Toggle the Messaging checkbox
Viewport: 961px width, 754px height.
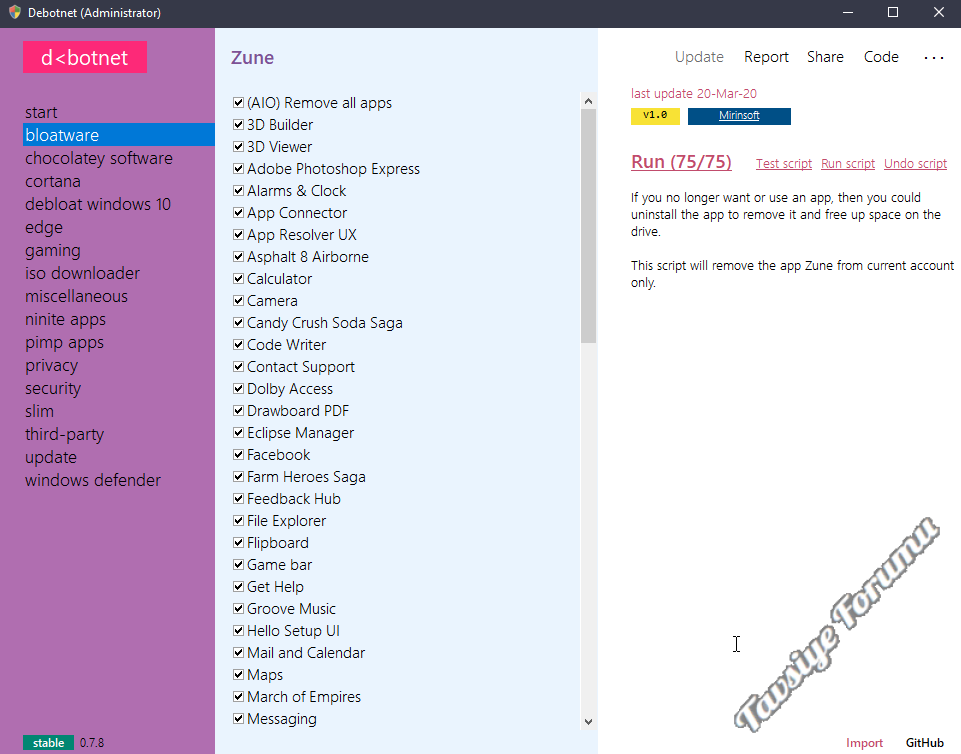pyautogui.click(x=238, y=718)
